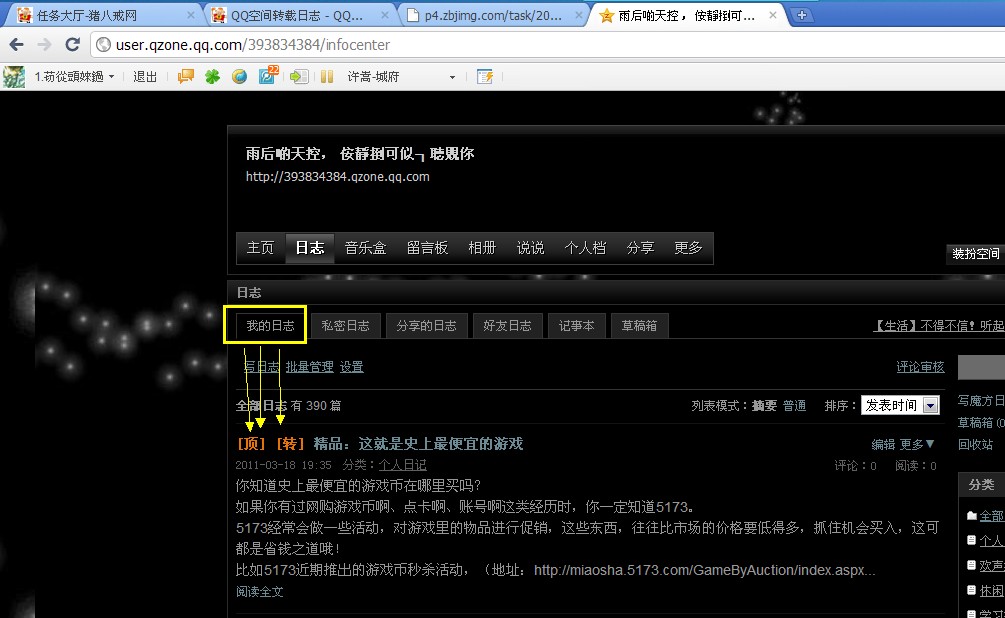Click the green clover icon

tap(212, 77)
